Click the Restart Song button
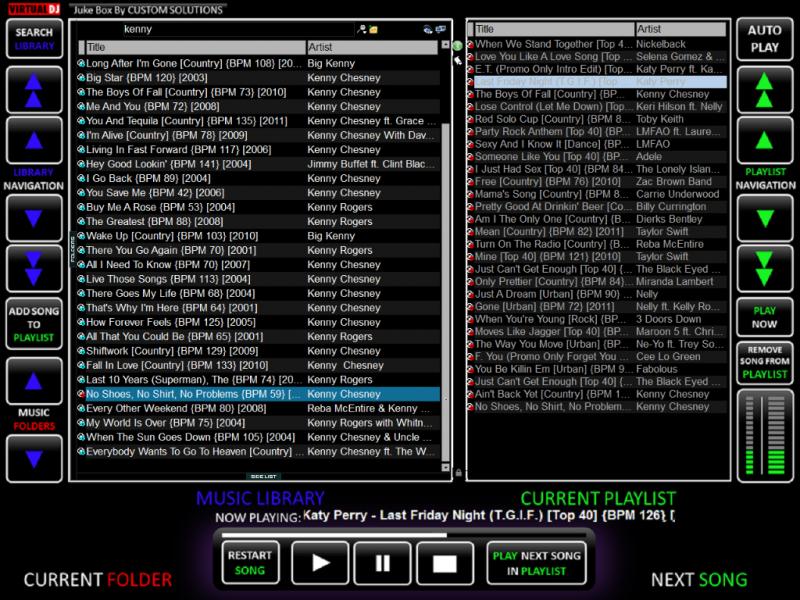 pos(250,563)
